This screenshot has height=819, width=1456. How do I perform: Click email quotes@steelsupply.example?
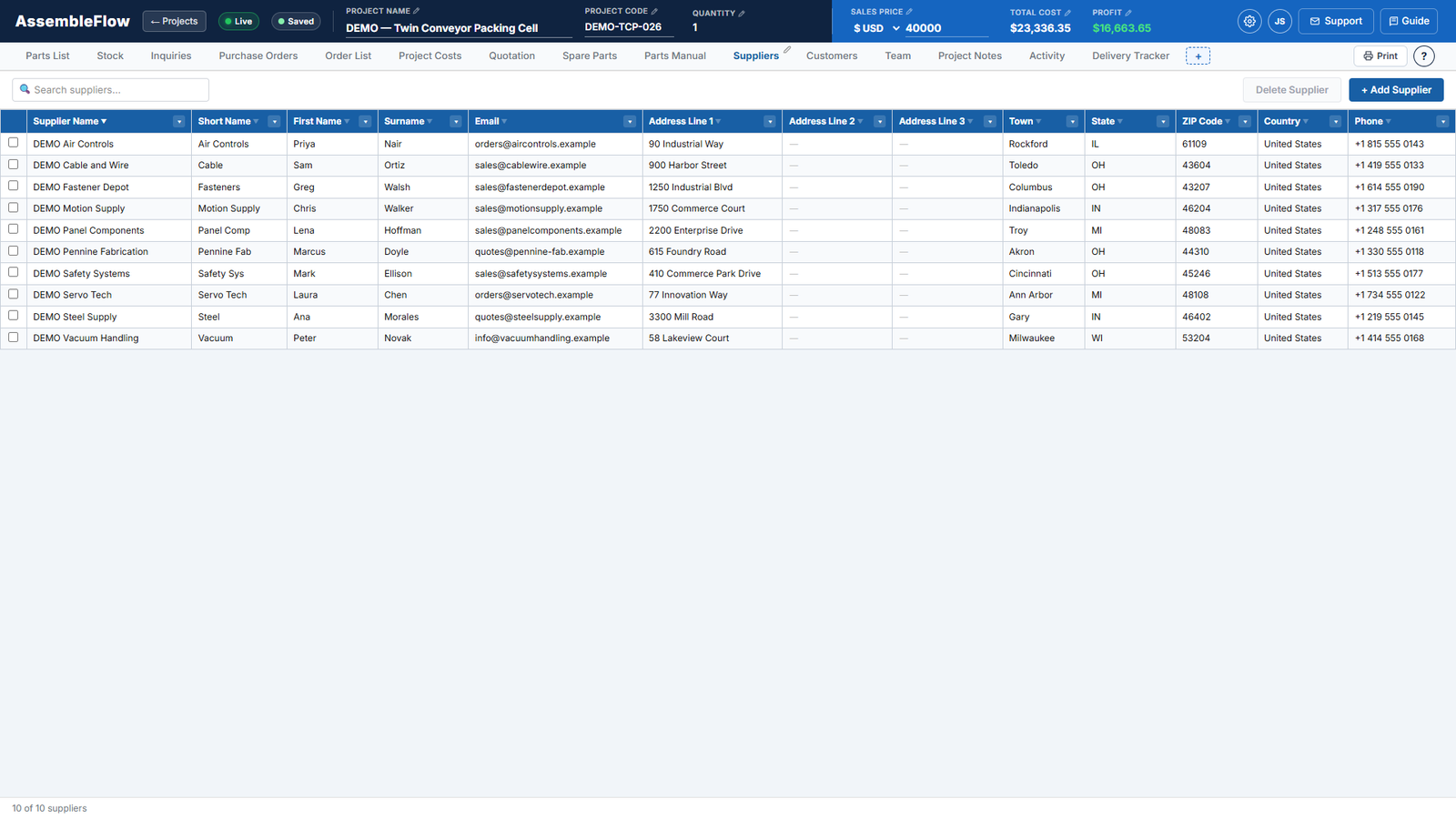(x=537, y=317)
